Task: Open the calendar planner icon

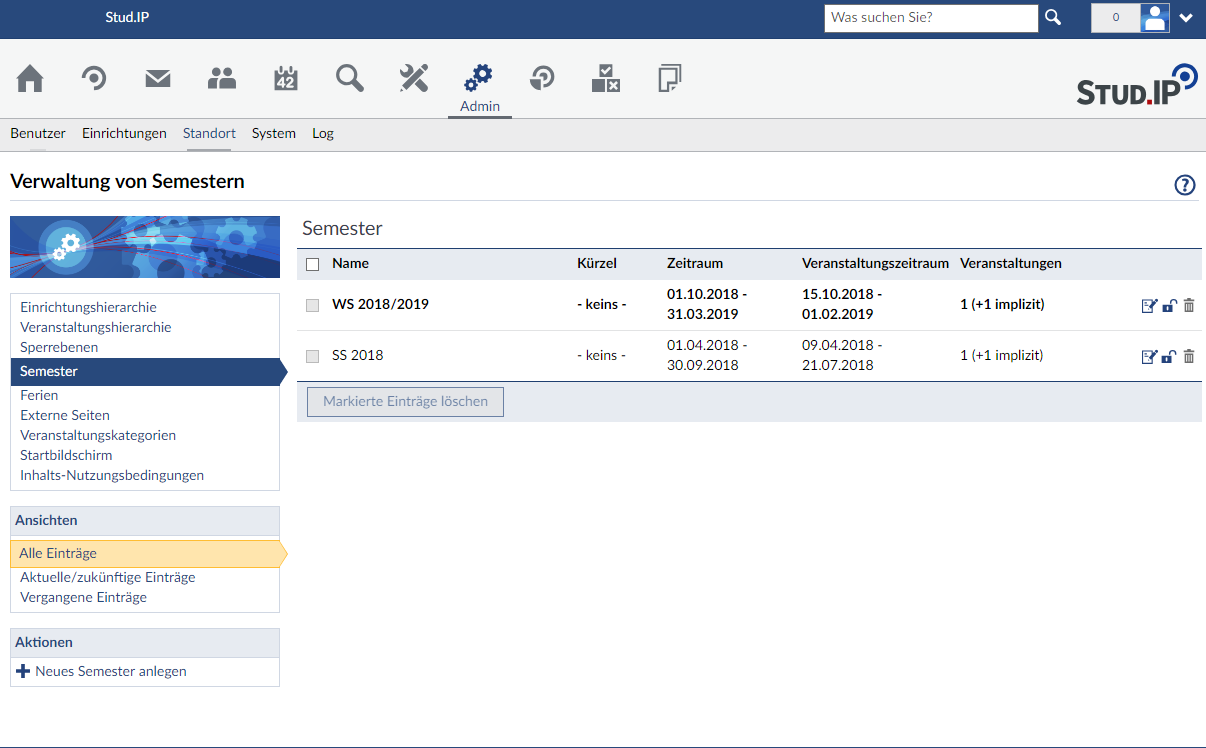Action: [x=286, y=78]
